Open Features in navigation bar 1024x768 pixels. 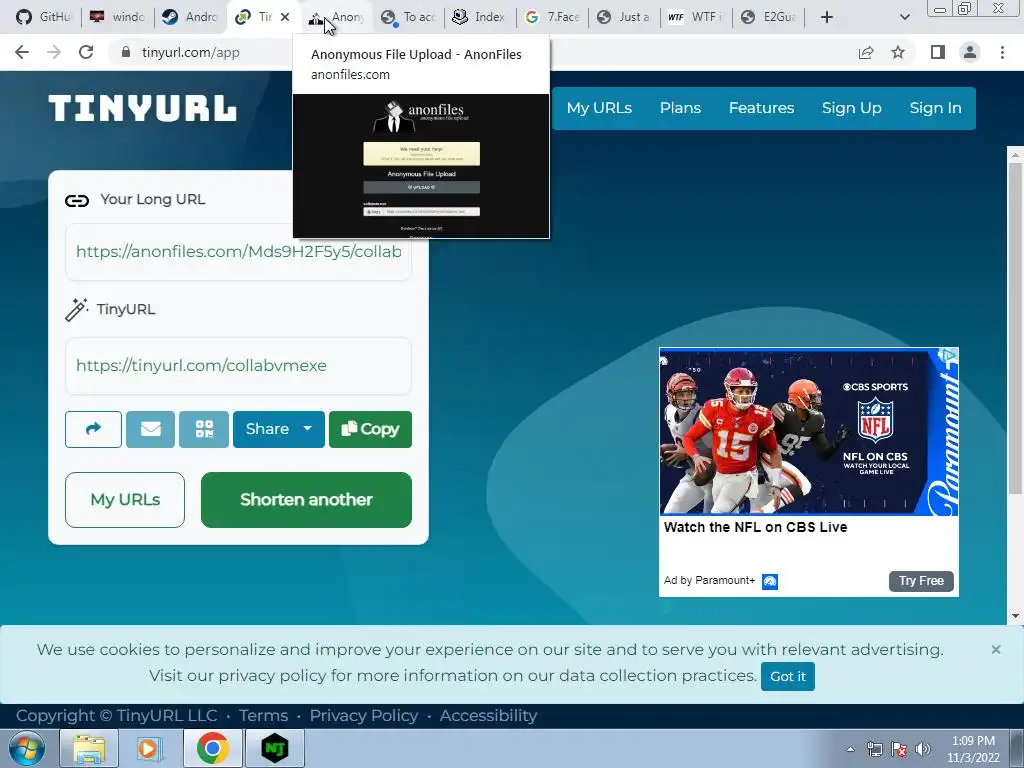coord(761,108)
